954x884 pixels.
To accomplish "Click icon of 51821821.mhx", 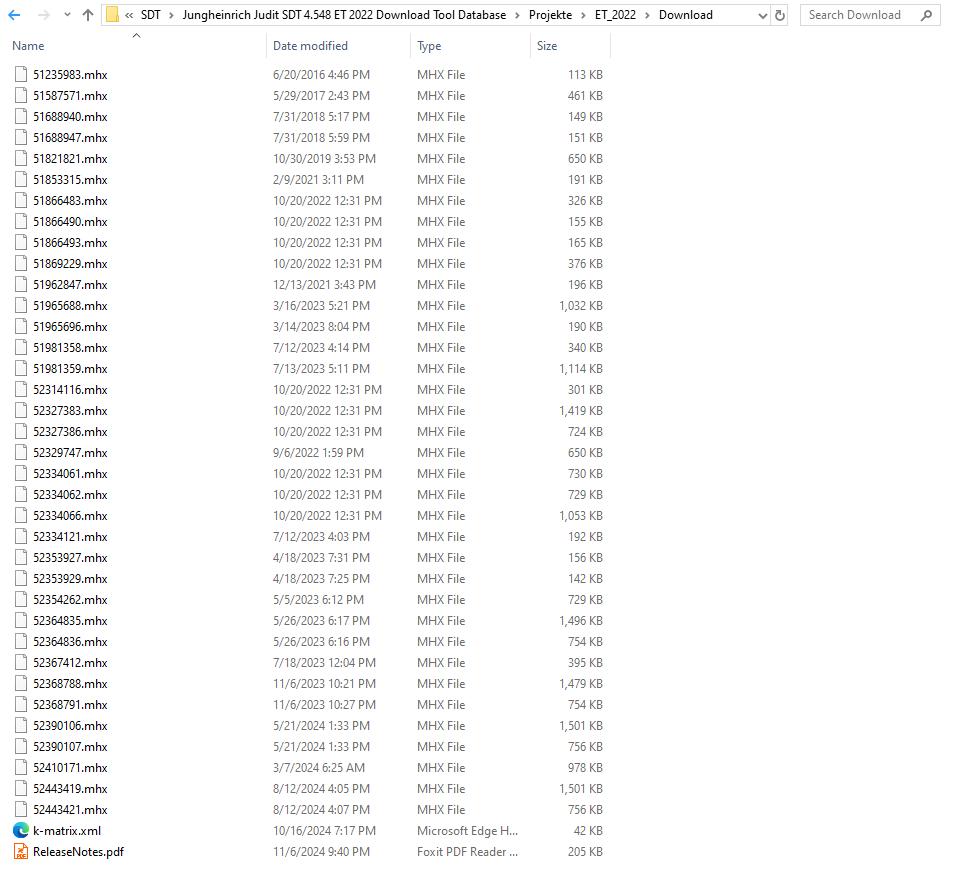I will tap(21, 158).
